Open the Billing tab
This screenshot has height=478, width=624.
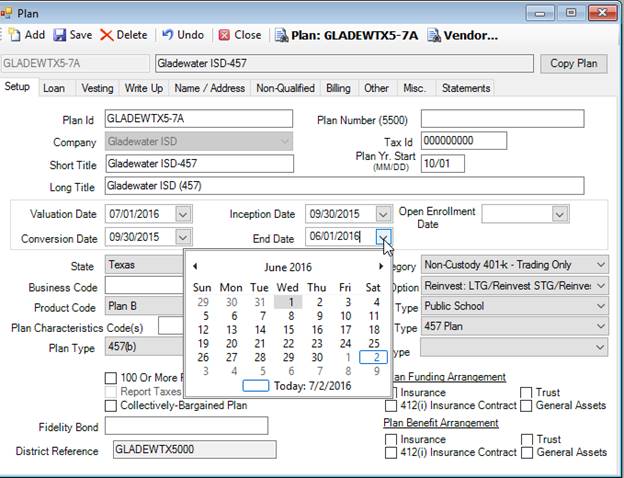(x=338, y=88)
